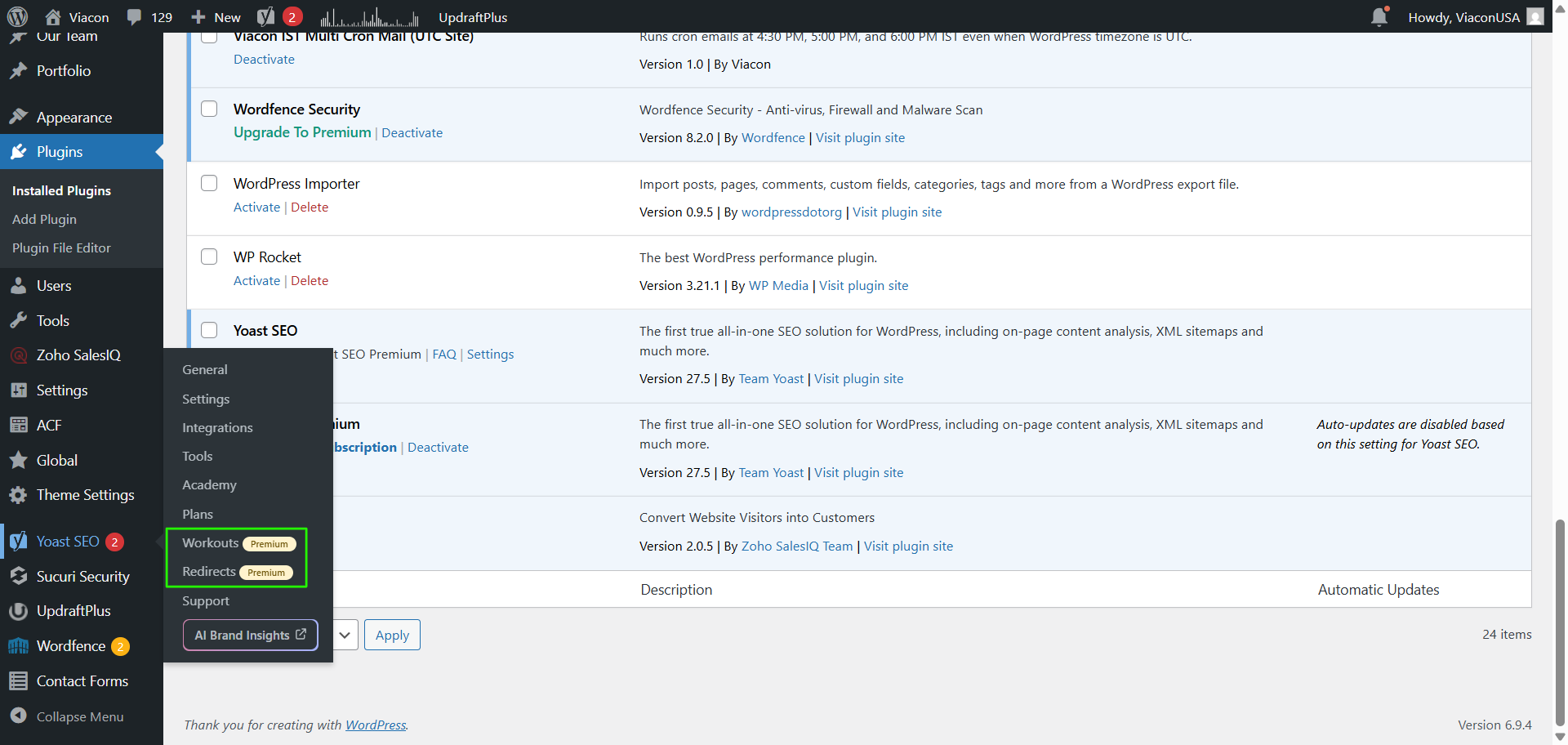Click the WP Media author link

(778, 285)
